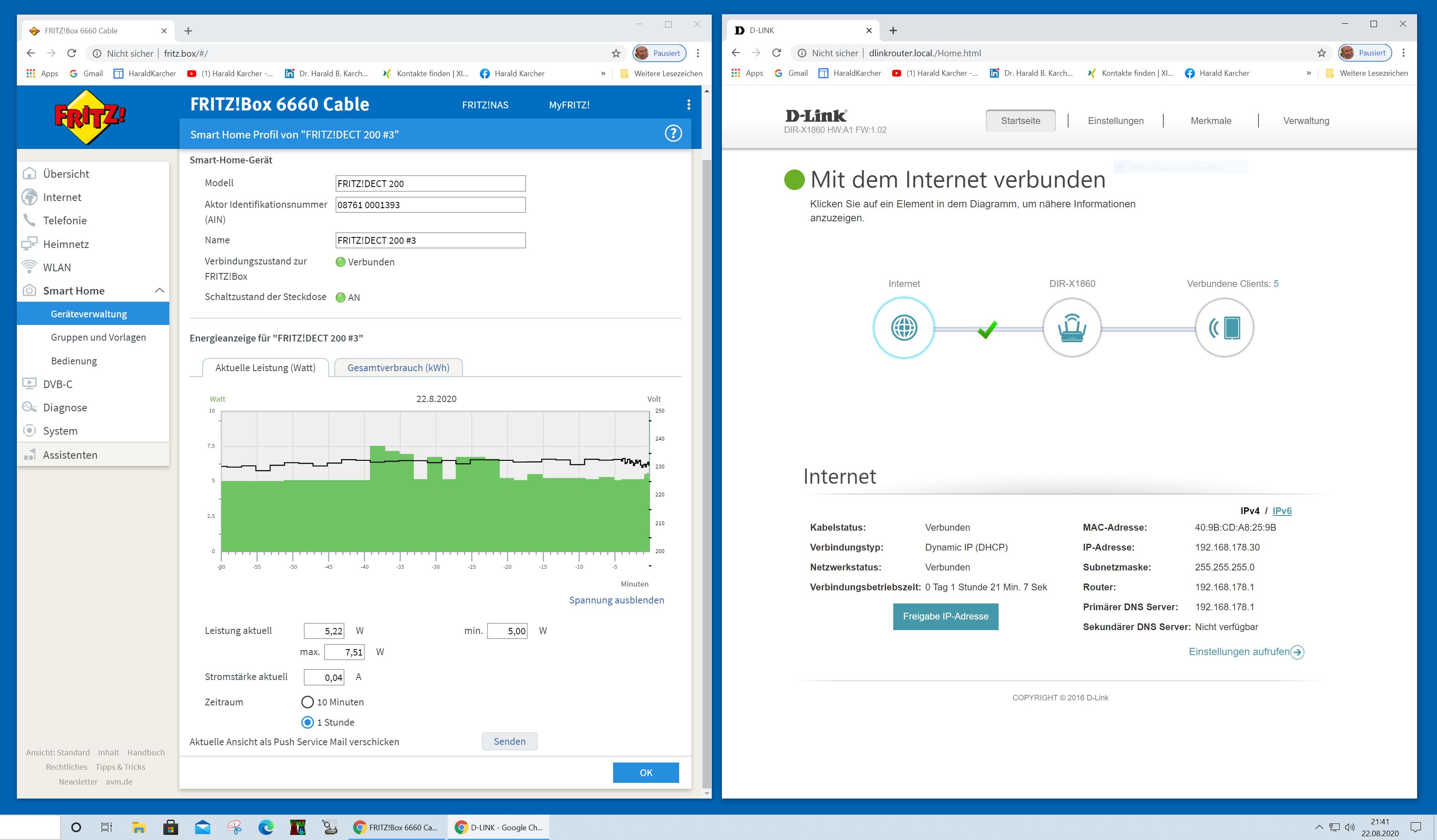Image resolution: width=1437 pixels, height=840 pixels.
Task: Click the FRITZ! help question mark icon
Action: [x=673, y=133]
